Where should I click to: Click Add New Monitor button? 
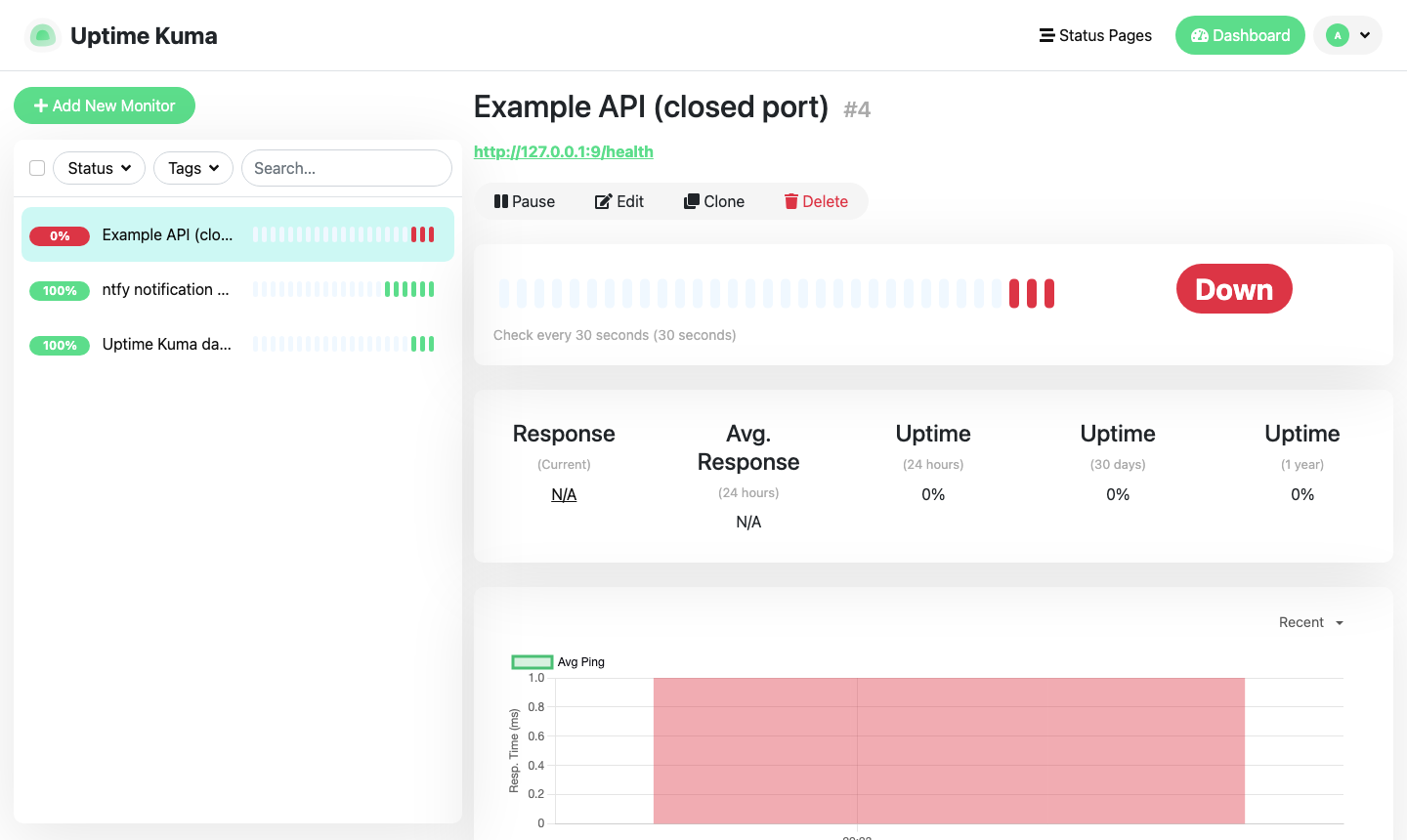click(x=105, y=105)
